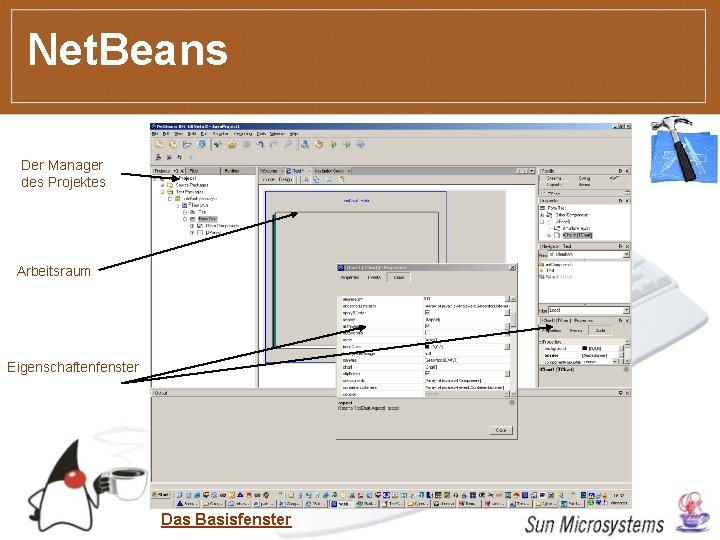Click scroll-down arrow of properties dialog list
This screenshot has height=540, width=720.
[513, 394]
